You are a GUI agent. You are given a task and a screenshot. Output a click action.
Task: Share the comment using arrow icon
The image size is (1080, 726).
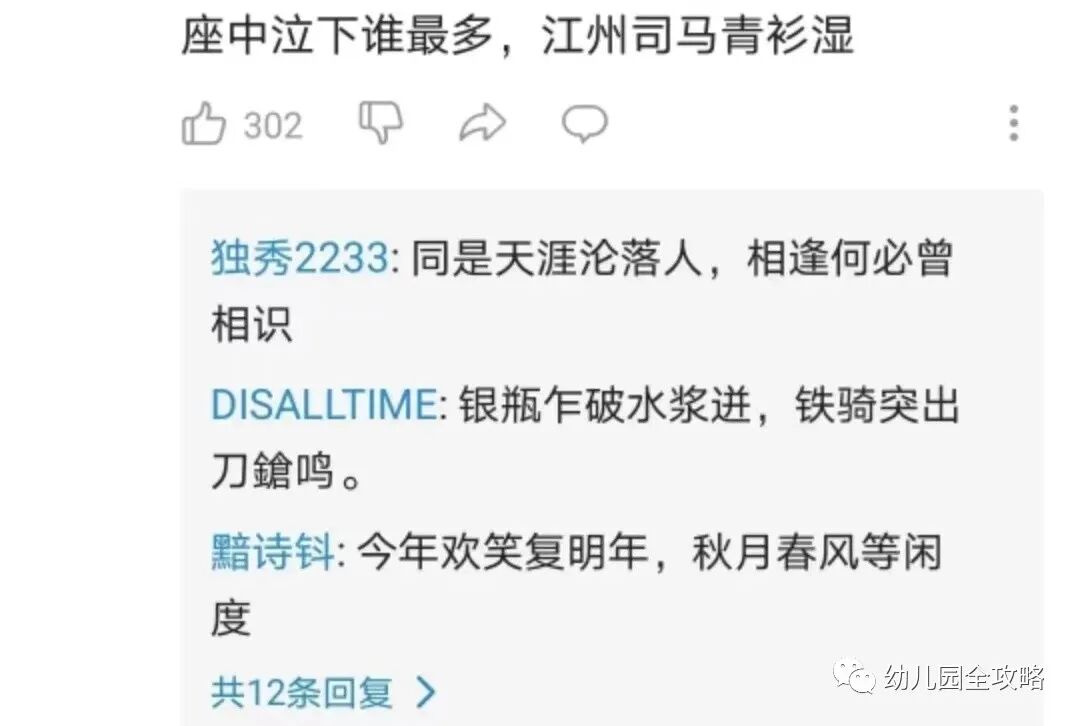[x=482, y=123]
